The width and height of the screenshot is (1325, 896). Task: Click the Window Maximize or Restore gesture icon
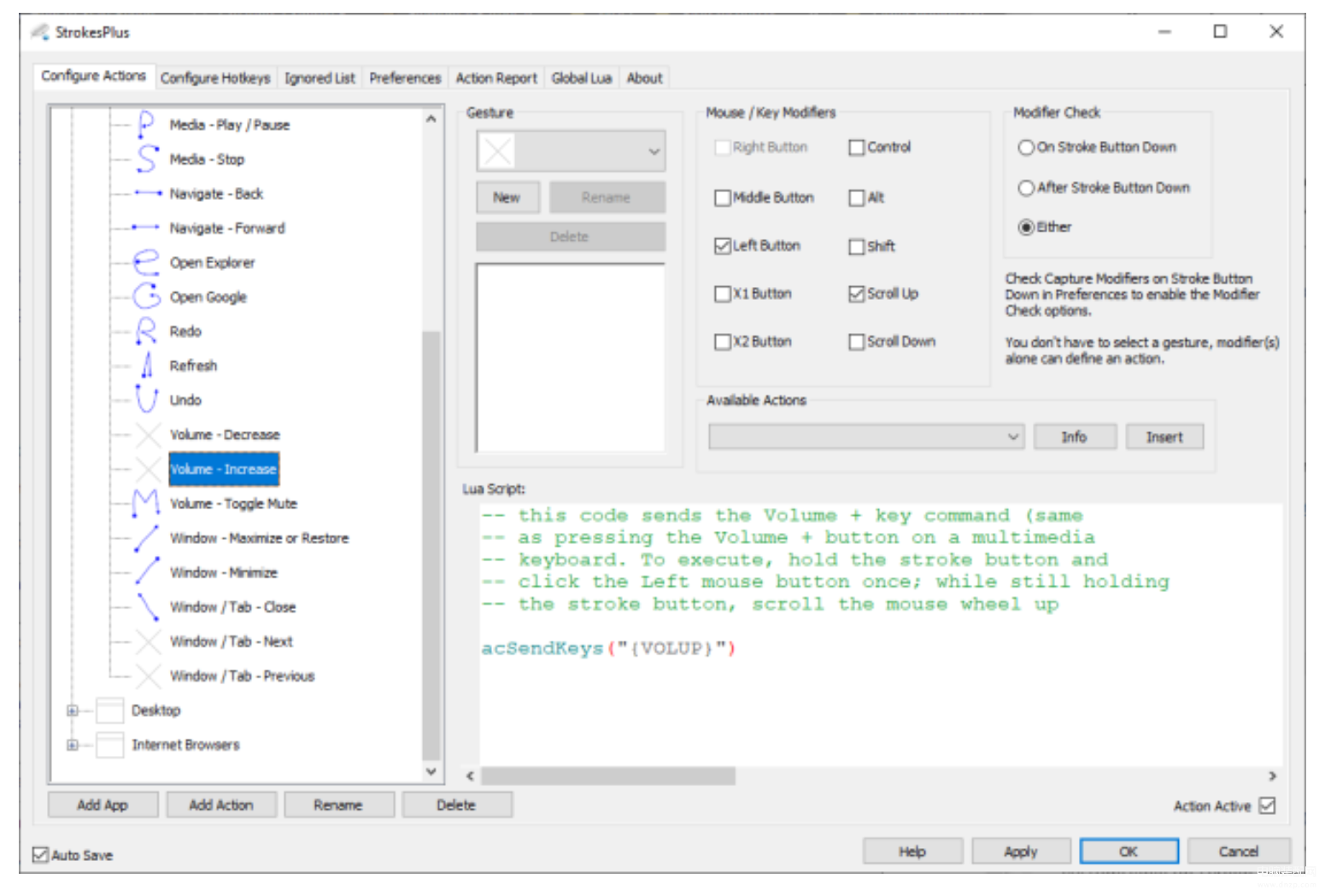146,538
